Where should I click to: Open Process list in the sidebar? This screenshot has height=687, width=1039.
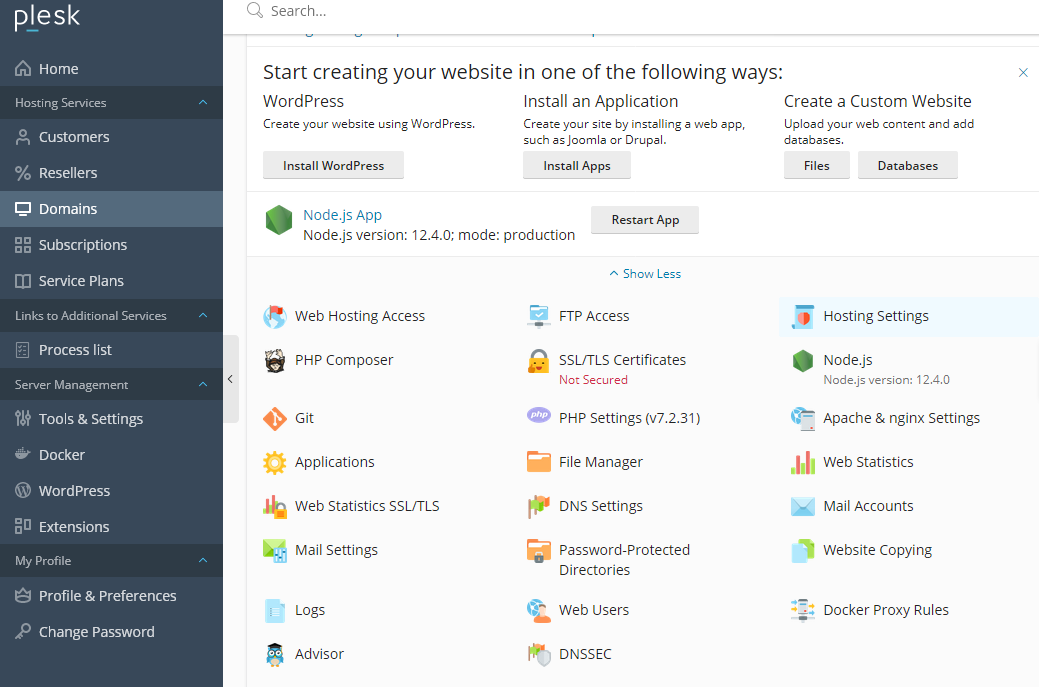coord(111,350)
